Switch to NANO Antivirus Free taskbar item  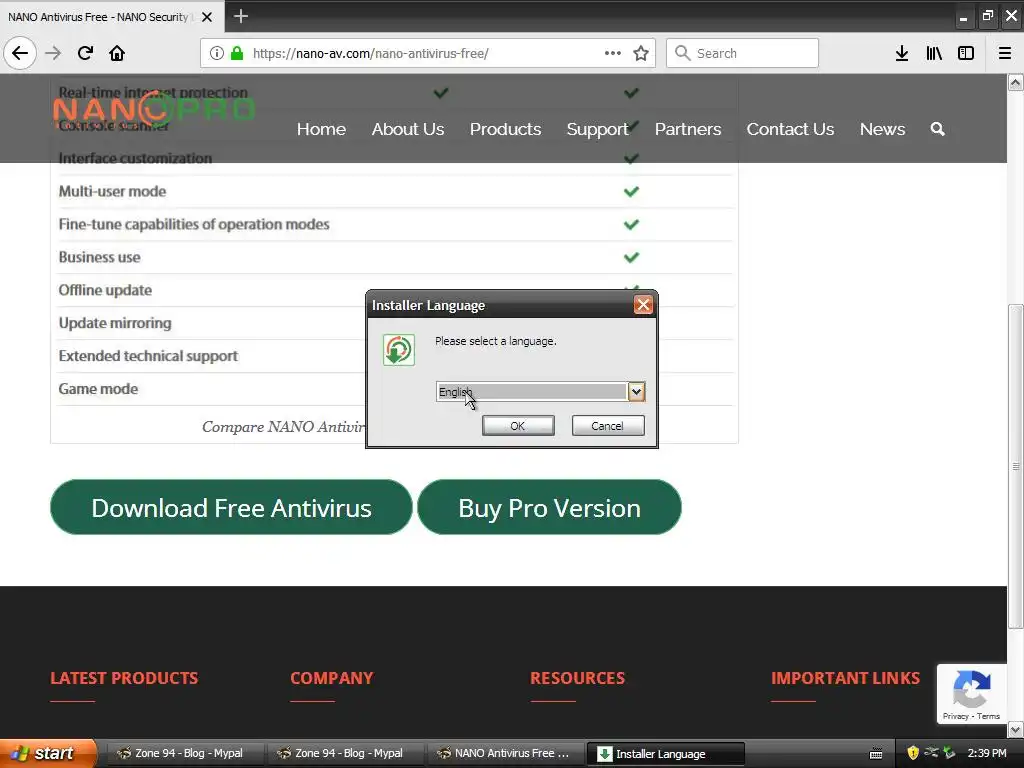tap(505, 753)
